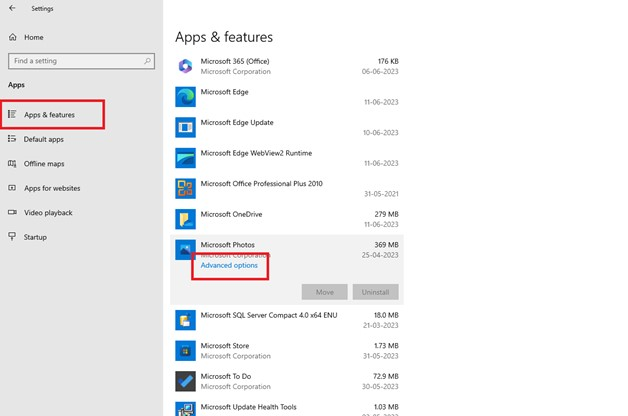Click the Microsoft Store app icon
This screenshot has height=416, width=628.
click(185, 350)
